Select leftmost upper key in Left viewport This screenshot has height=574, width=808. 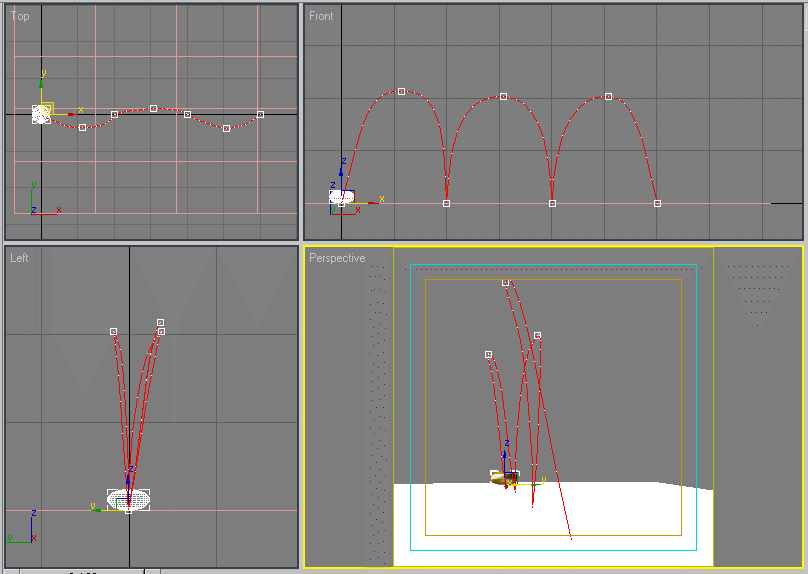(113, 331)
